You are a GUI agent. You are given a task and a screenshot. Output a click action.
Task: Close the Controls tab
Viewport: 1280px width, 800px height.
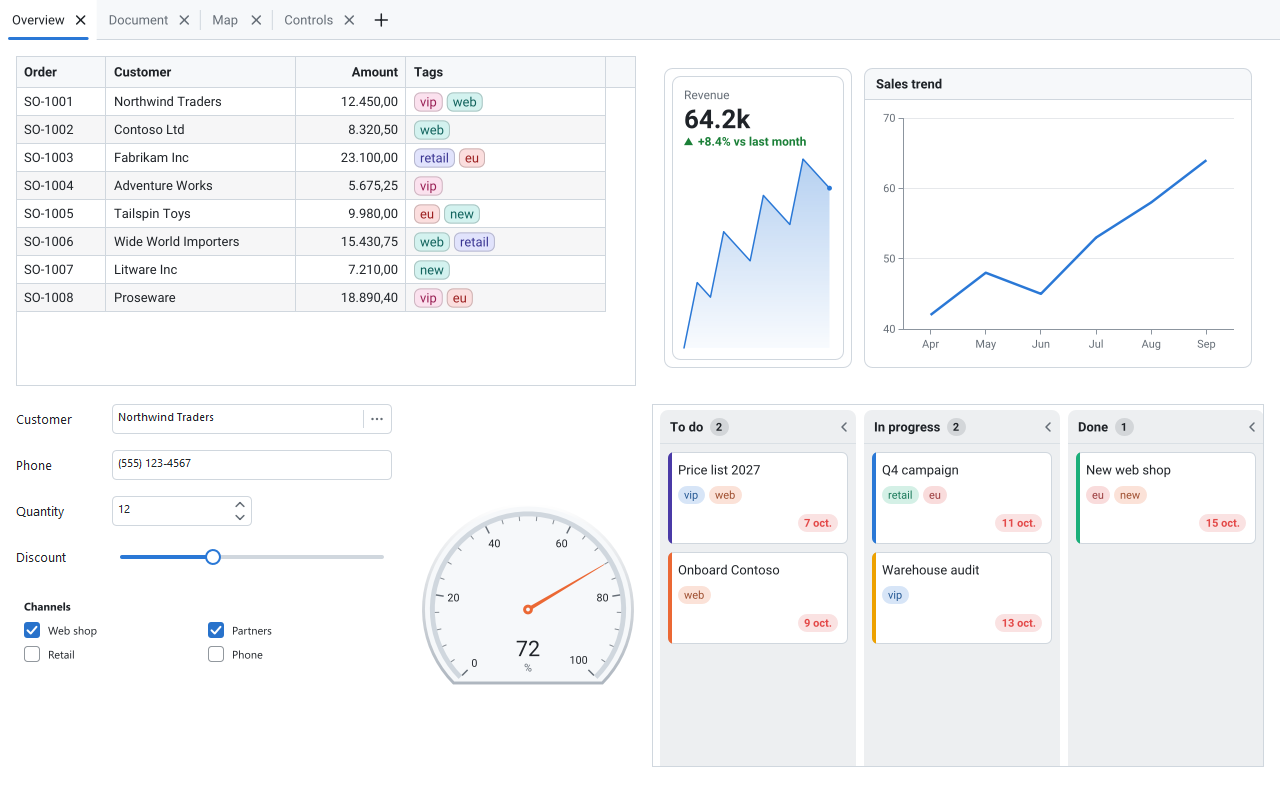coord(349,20)
